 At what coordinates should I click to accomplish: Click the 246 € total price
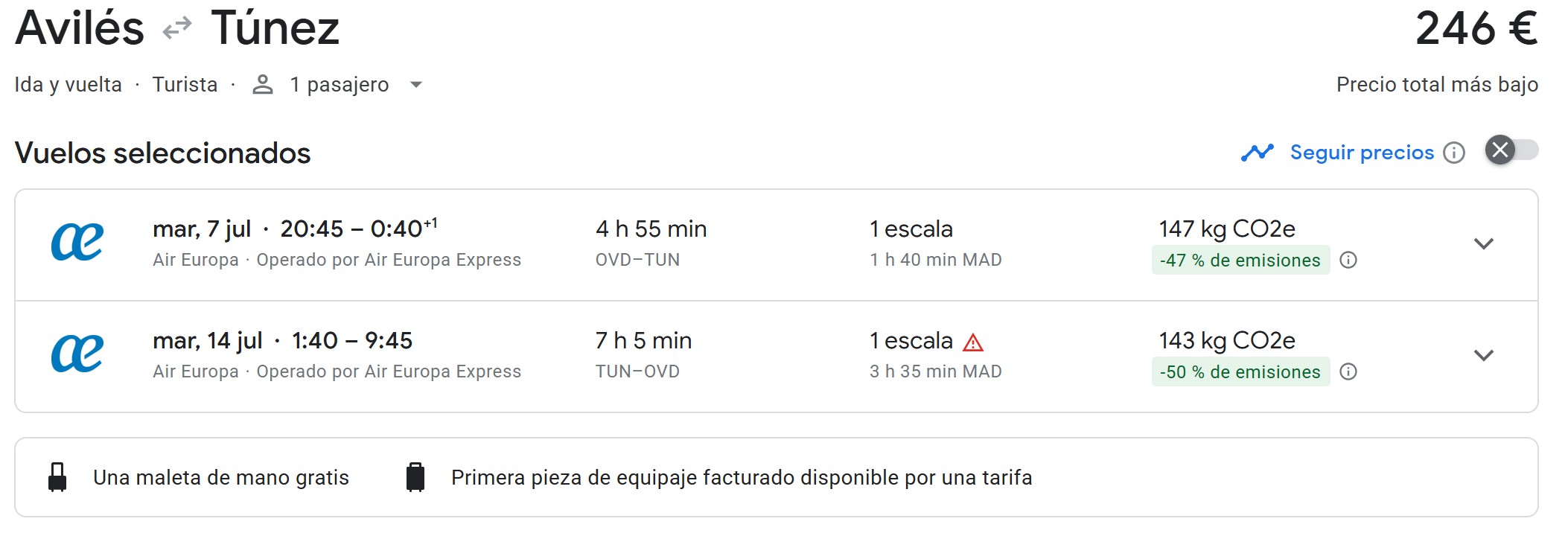pos(1476,29)
